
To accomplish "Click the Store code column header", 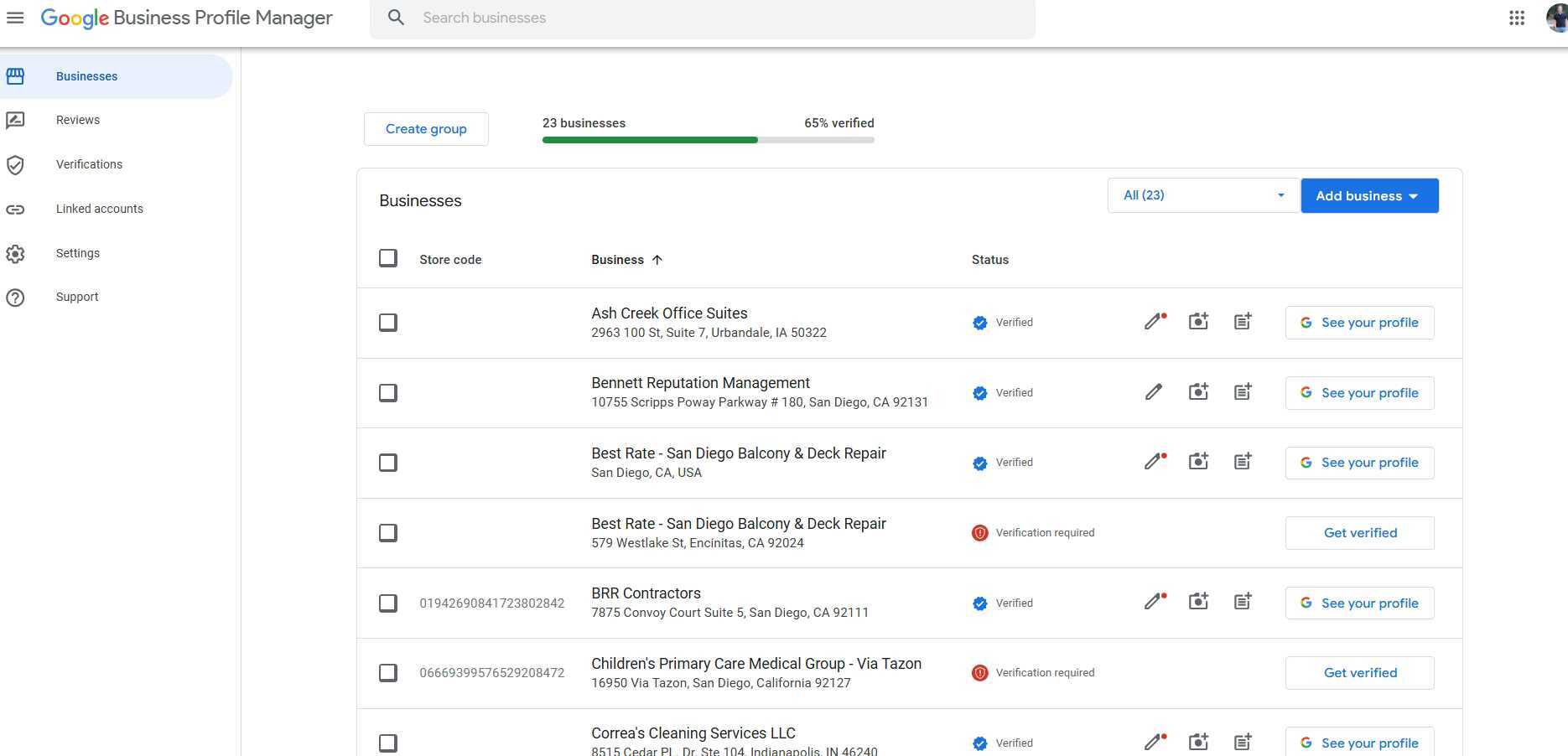I will pyautogui.click(x=450, y=260).
